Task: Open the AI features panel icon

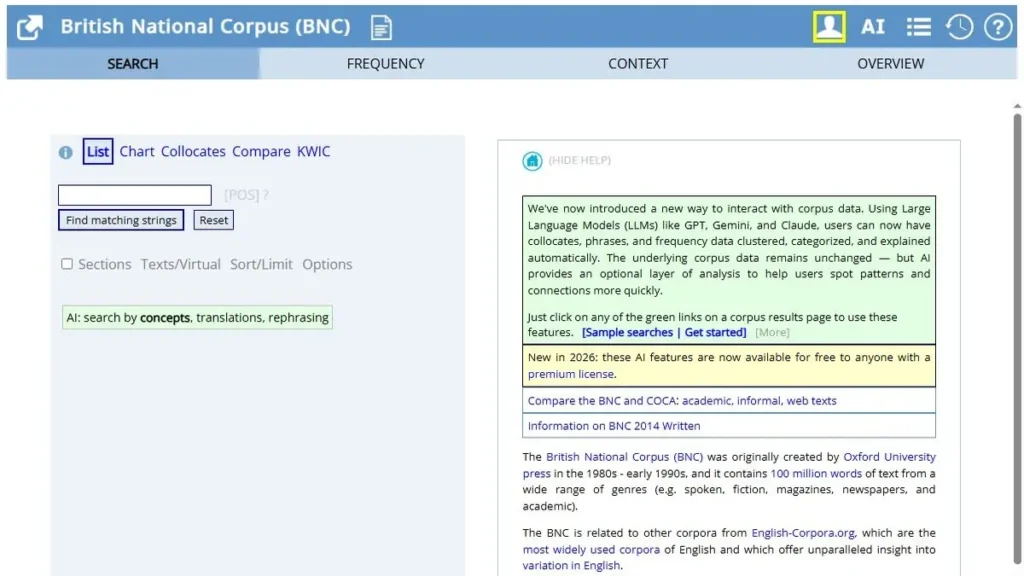Action: coord(872,27)
